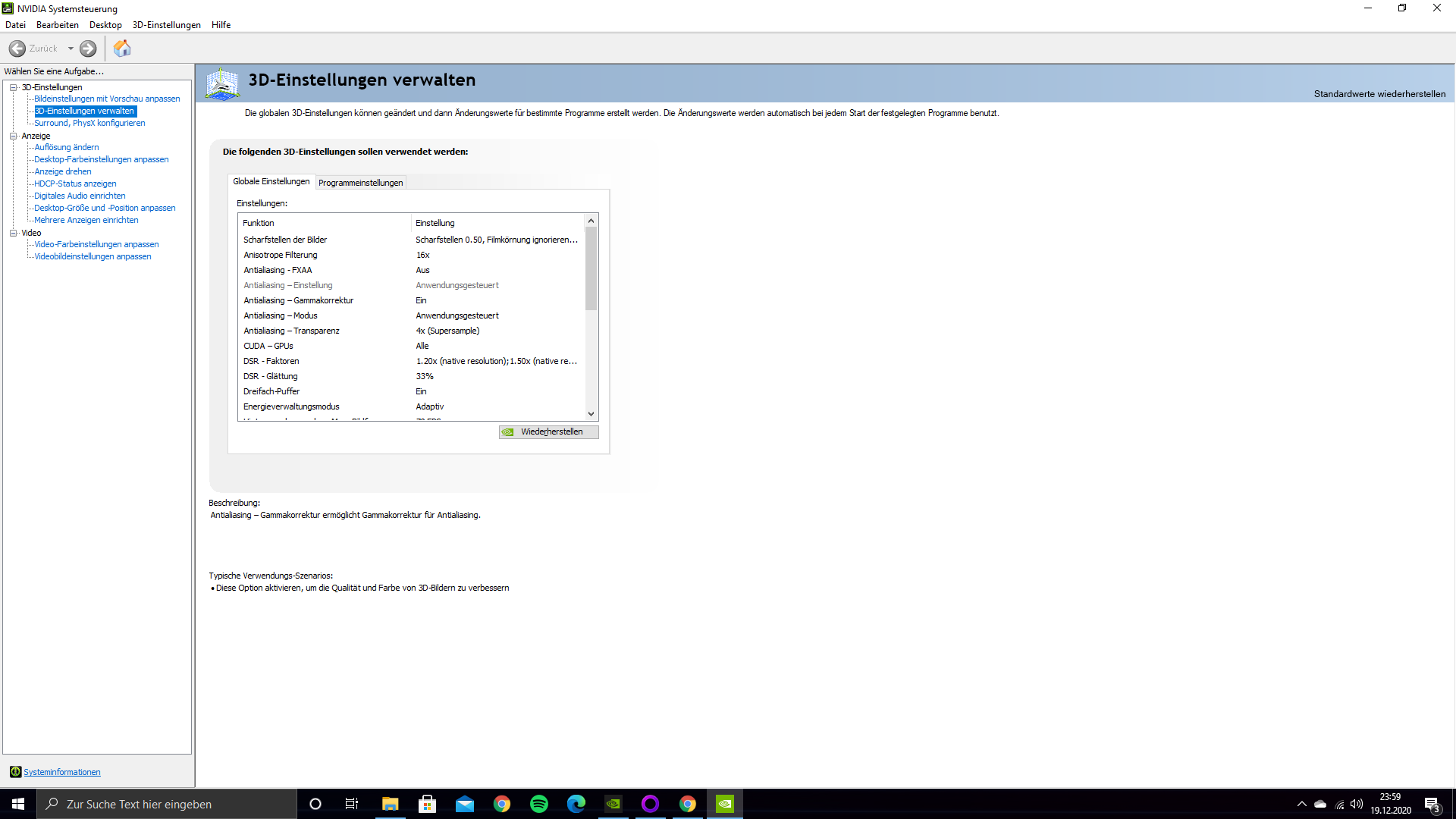This screenshot has width=1456, height=819.
Task: Click the Forward arrow toolbar icon
Action: [88, 49]
